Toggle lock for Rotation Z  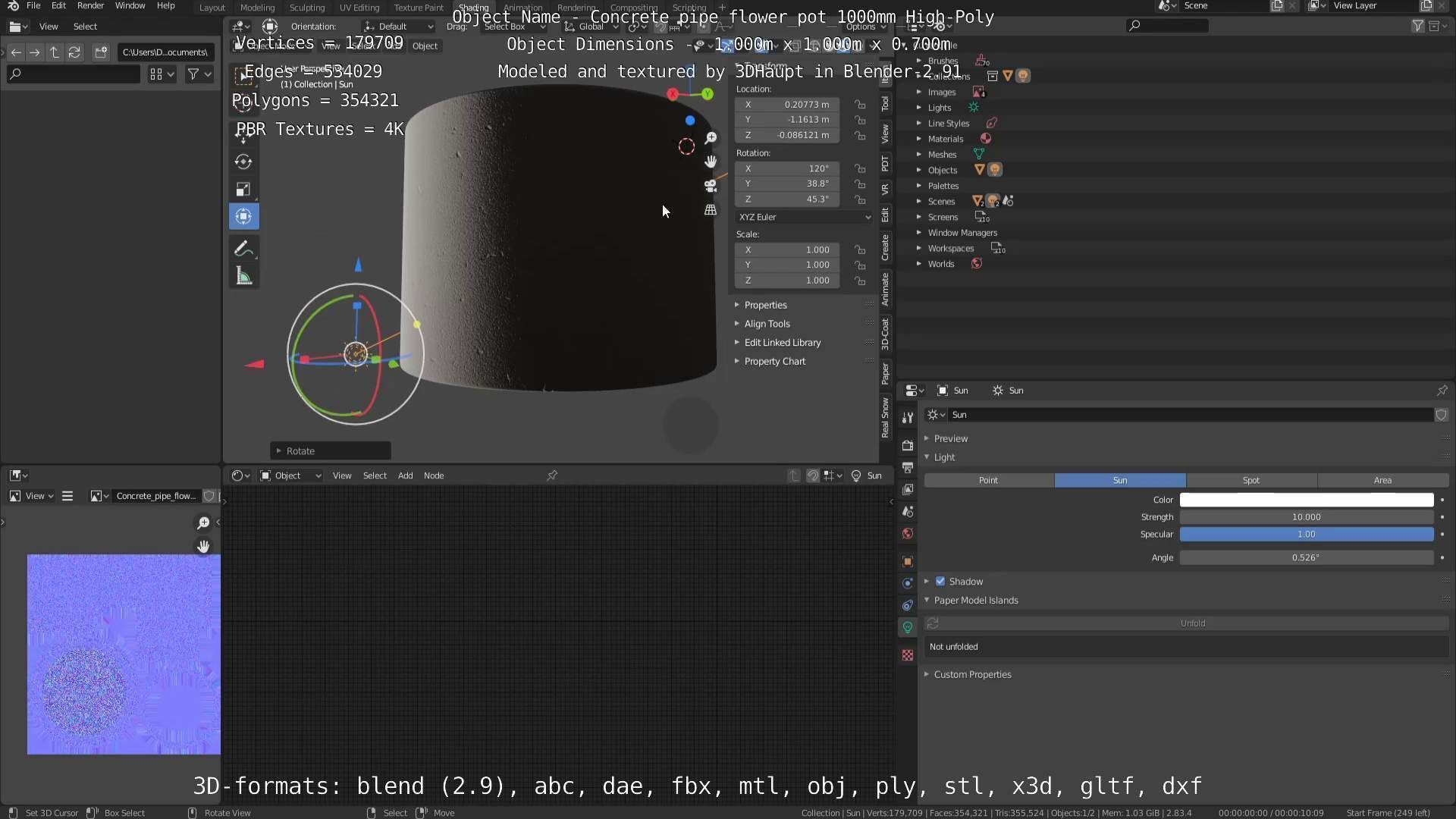pyautogui.click(x=860, y=199)
